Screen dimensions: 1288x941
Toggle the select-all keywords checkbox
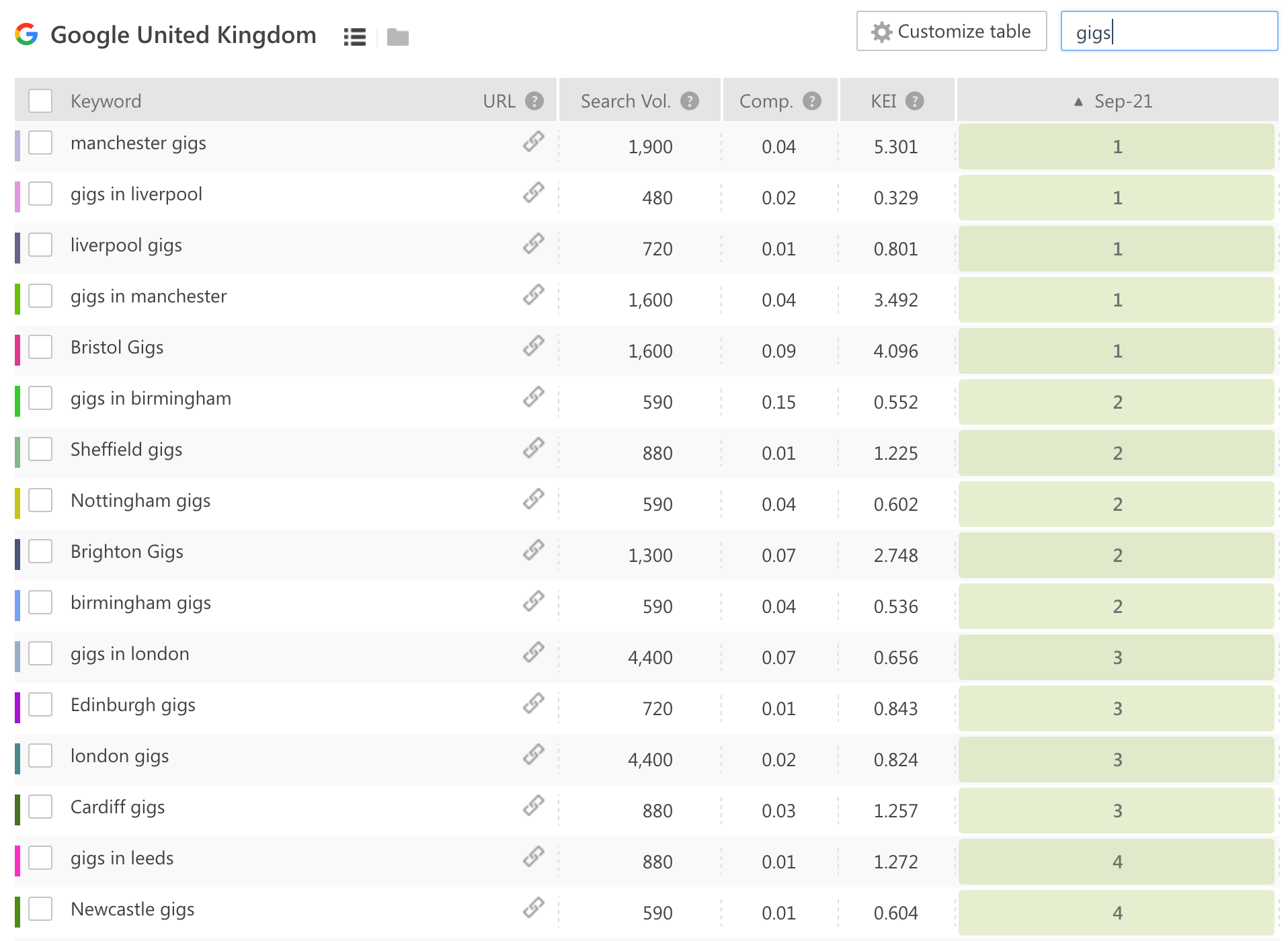40,101
